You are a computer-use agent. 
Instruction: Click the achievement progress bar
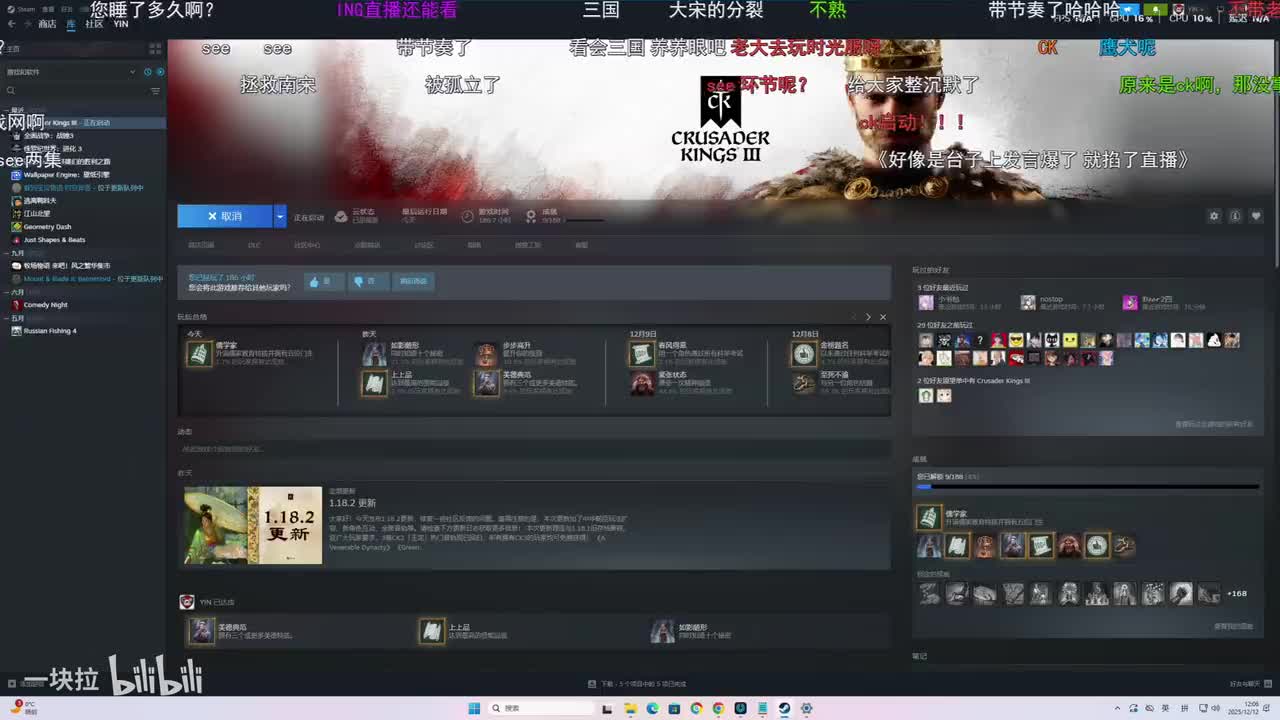tap(1087, 487)
